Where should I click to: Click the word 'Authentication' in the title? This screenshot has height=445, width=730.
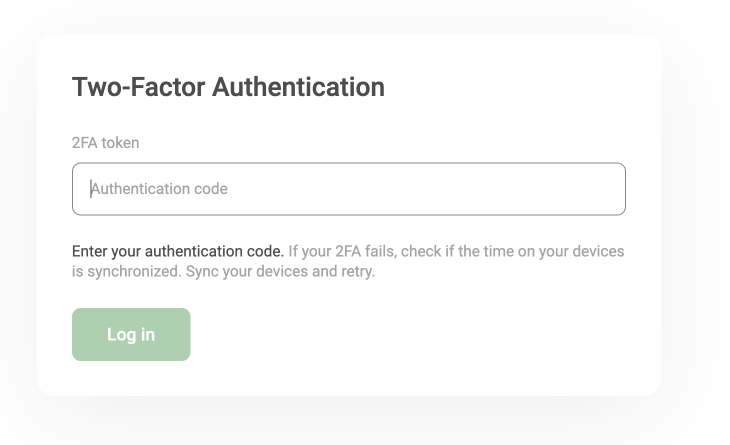(x=298, y=87)
